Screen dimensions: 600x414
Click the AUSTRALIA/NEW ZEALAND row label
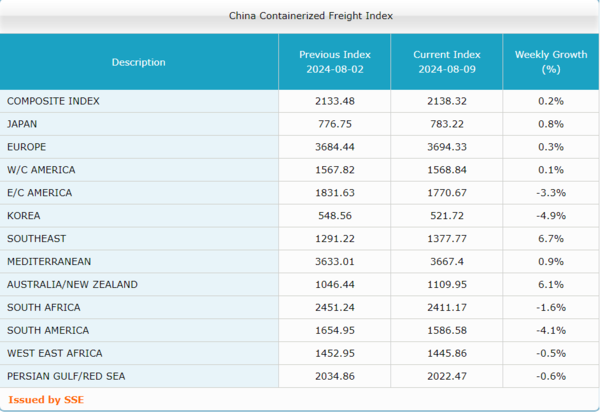[x=72, y=284]
